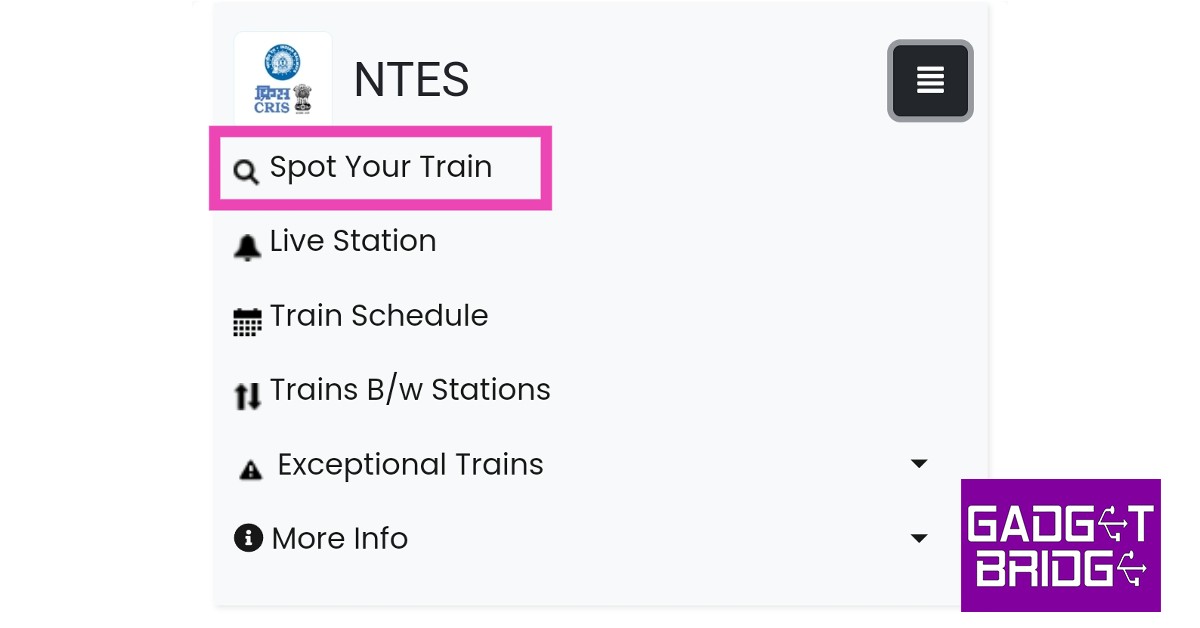This screenshot has width=1200, height=628.
Task: Select the calendar icon for Train Schedule
Action: click(x=247, y=321)
